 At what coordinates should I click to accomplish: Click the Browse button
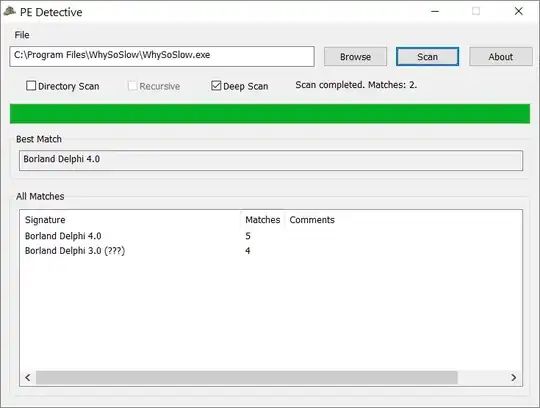tap(355, 56)
